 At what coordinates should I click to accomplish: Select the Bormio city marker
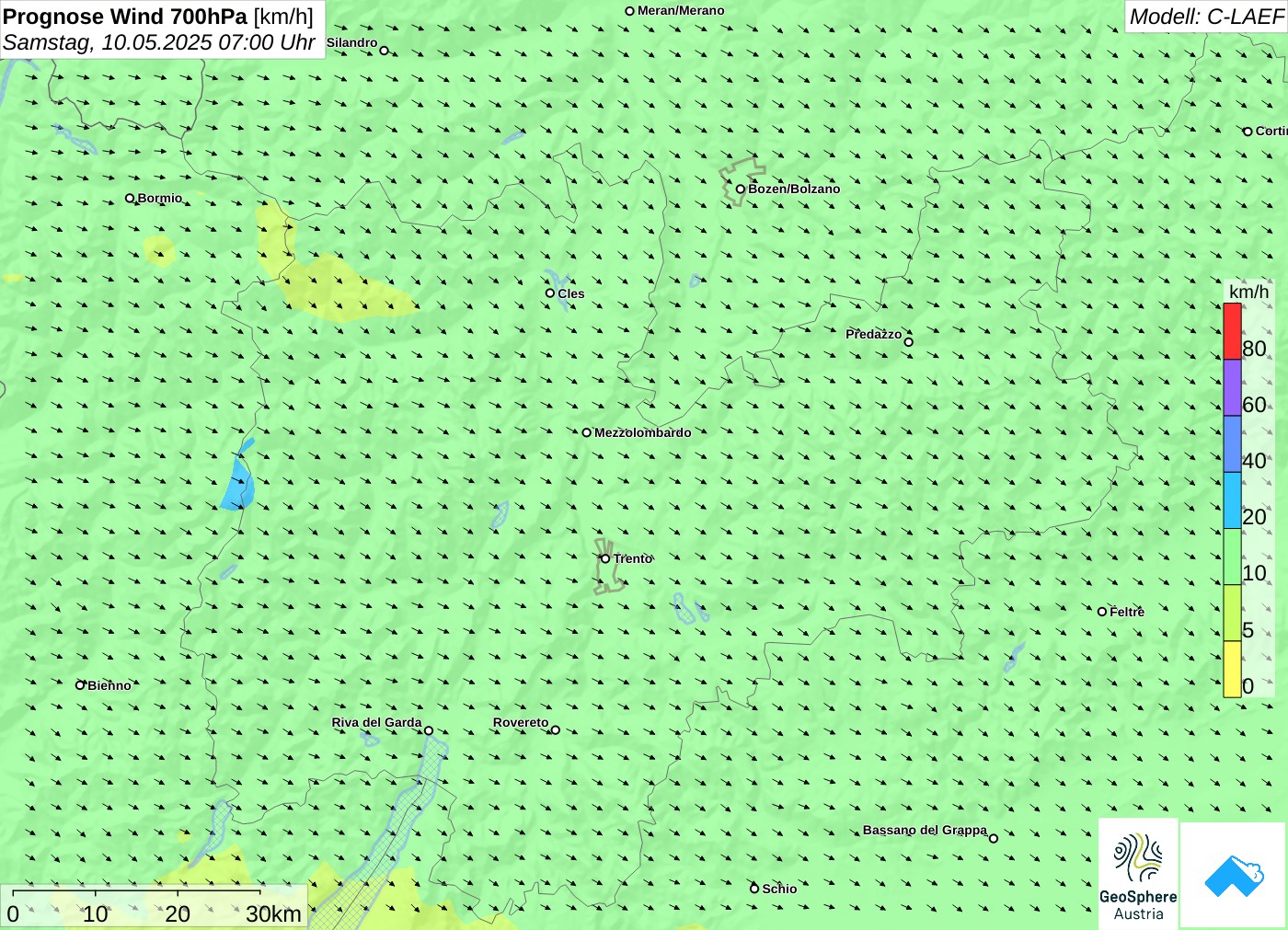(x=130, y=198)
